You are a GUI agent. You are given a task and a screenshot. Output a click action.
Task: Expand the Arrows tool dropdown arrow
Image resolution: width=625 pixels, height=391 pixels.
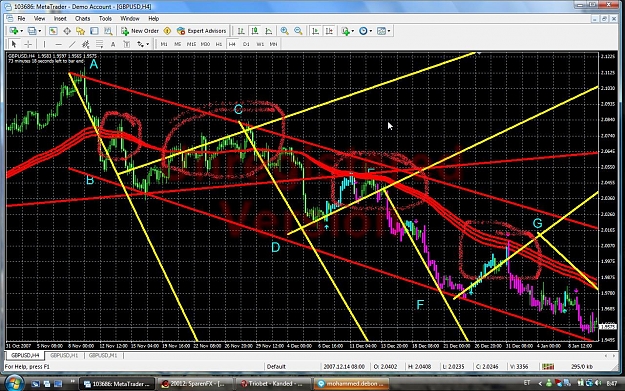click(x=147, y=44)
